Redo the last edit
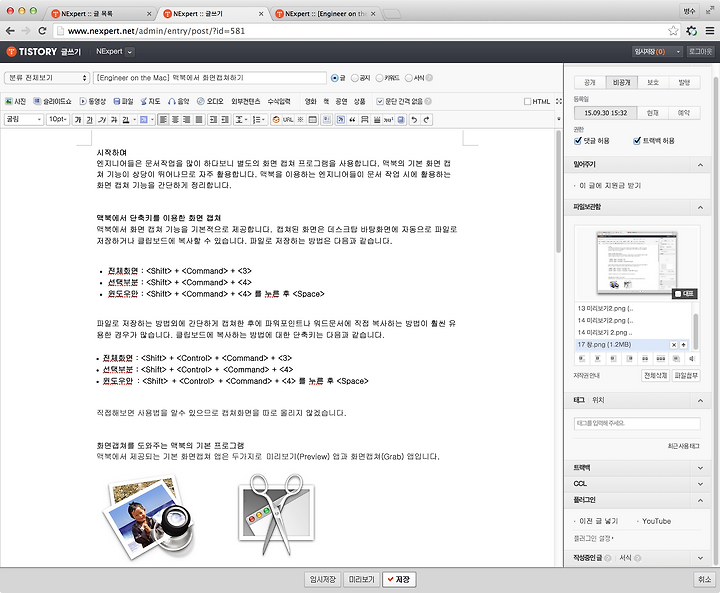The image size is (720, 593). 426,120
